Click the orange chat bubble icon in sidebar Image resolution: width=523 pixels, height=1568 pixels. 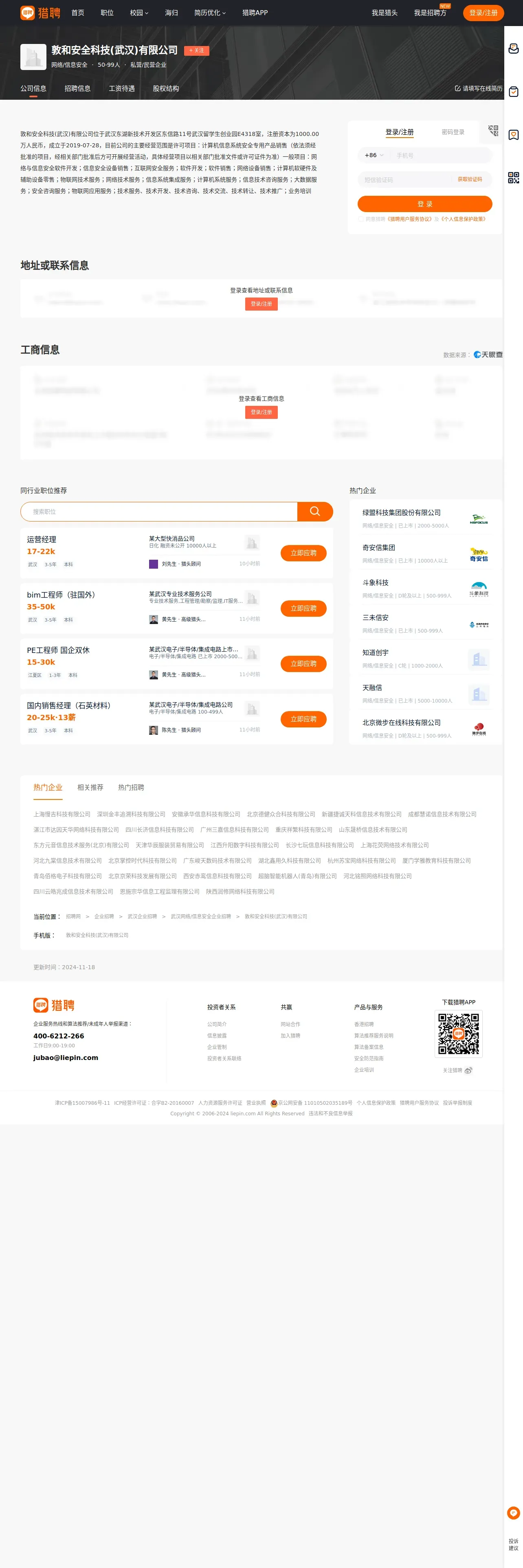(513, 1513)
